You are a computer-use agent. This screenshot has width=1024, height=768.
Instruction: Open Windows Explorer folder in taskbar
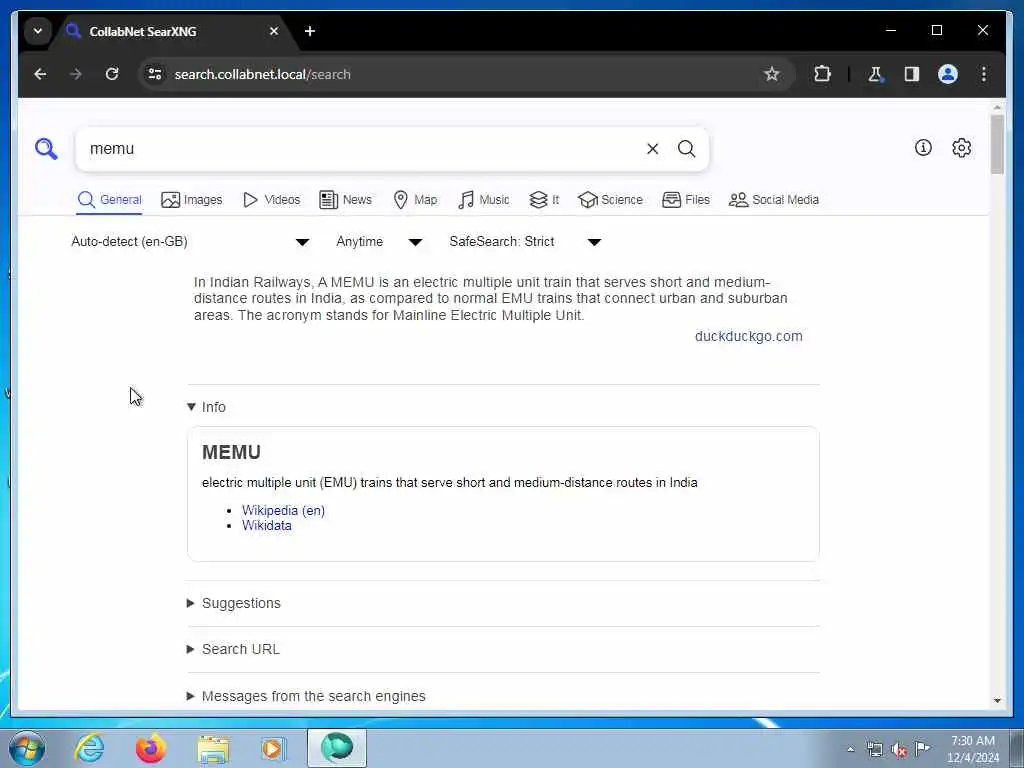point(213,748)
